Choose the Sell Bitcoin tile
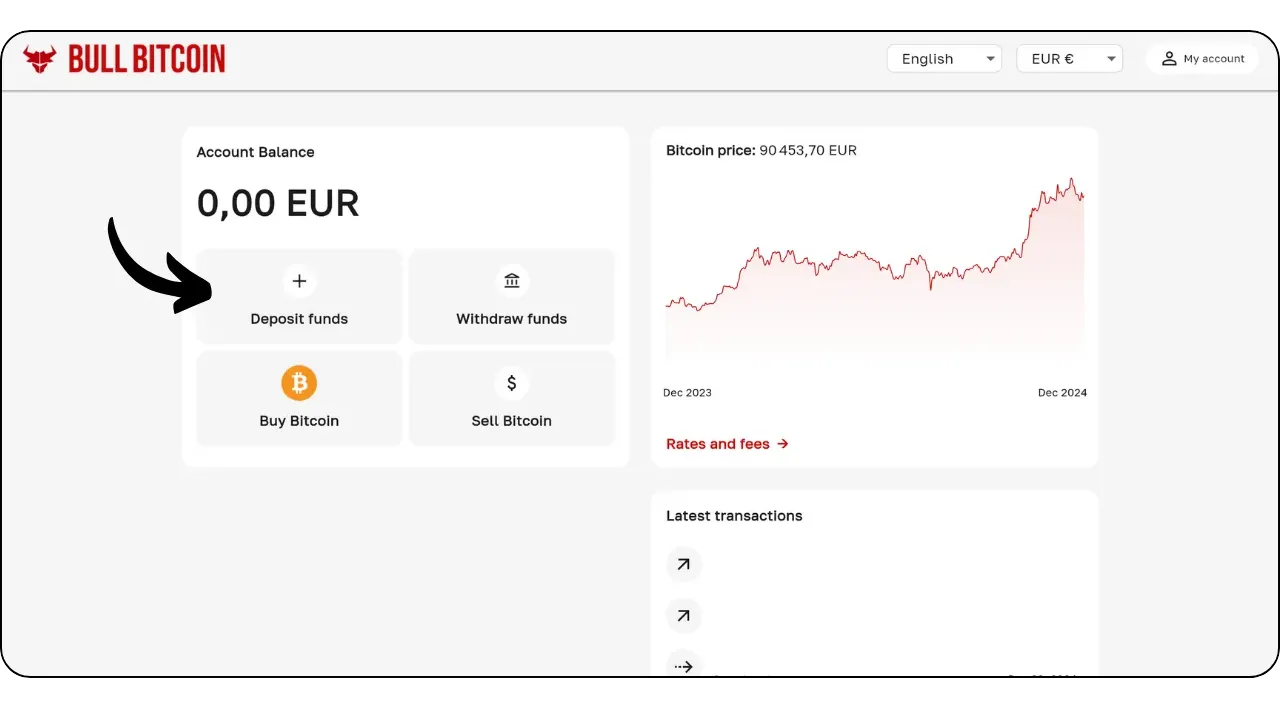 pos(512,398)
